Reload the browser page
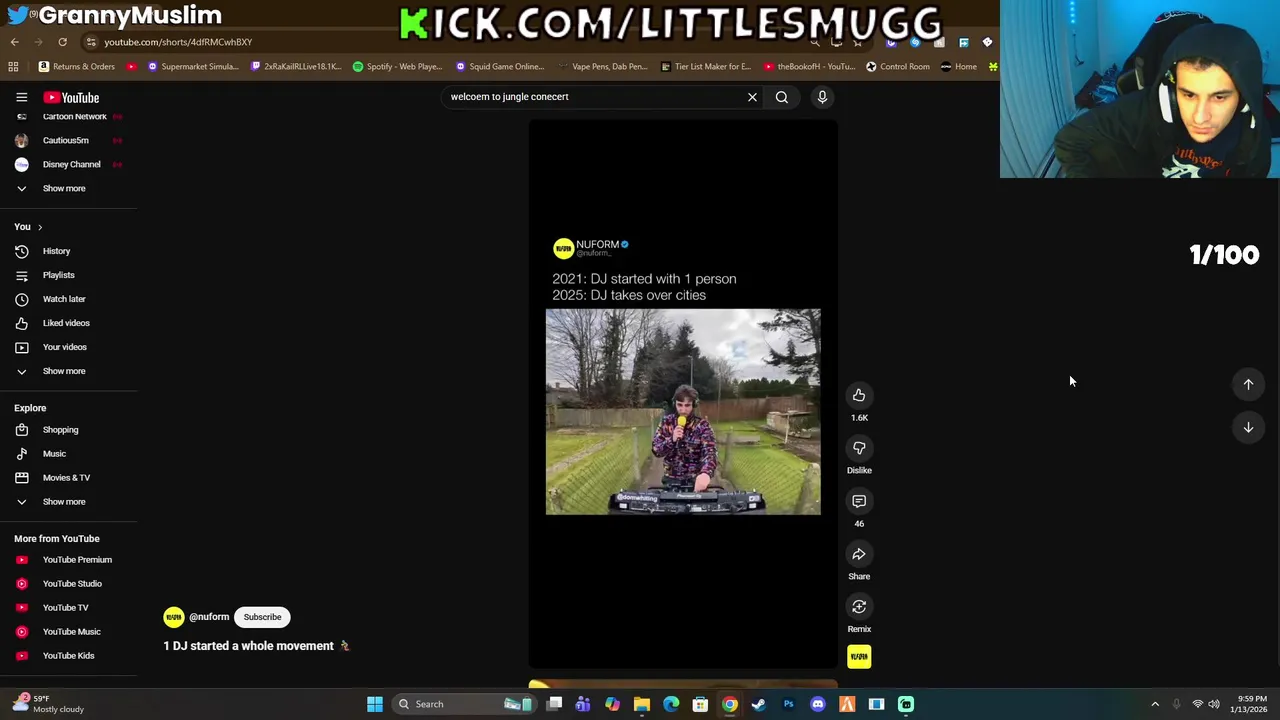 [x=62, y=42]
